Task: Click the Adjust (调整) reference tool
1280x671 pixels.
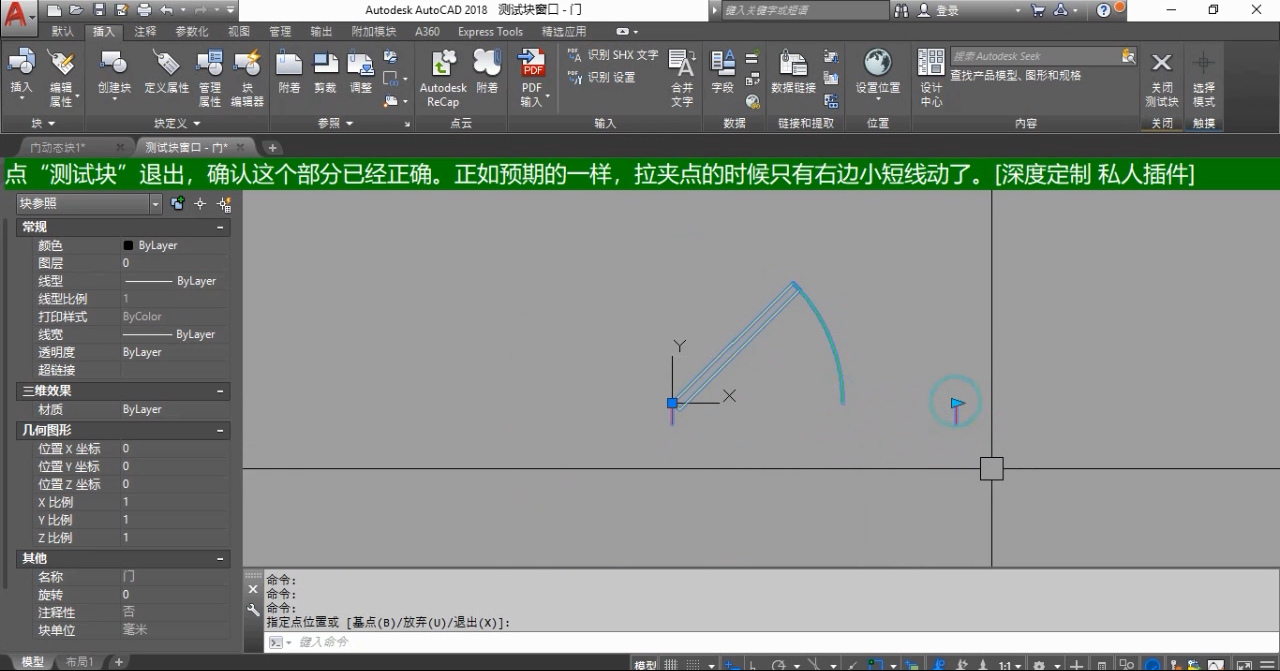Action: (361, 72)
